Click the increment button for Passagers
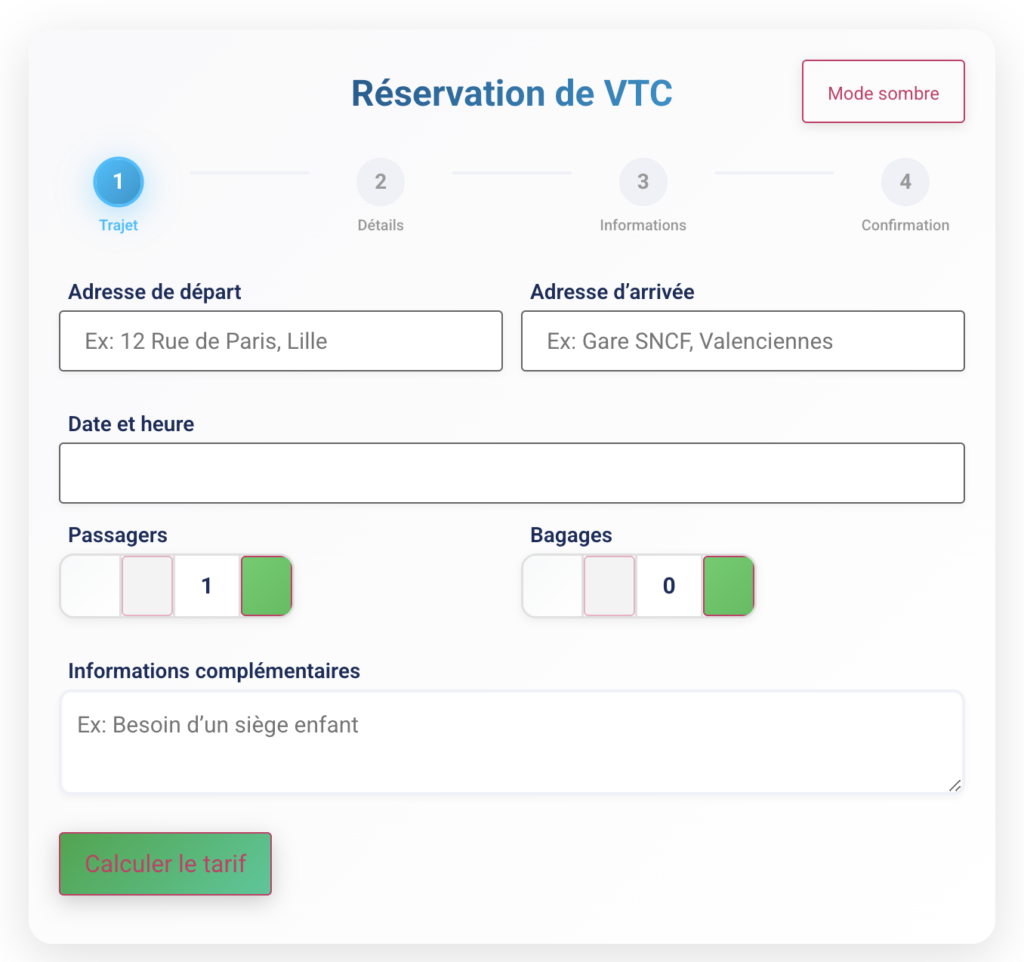Viewport: 1024px width, 962px height. click(264, 586)
